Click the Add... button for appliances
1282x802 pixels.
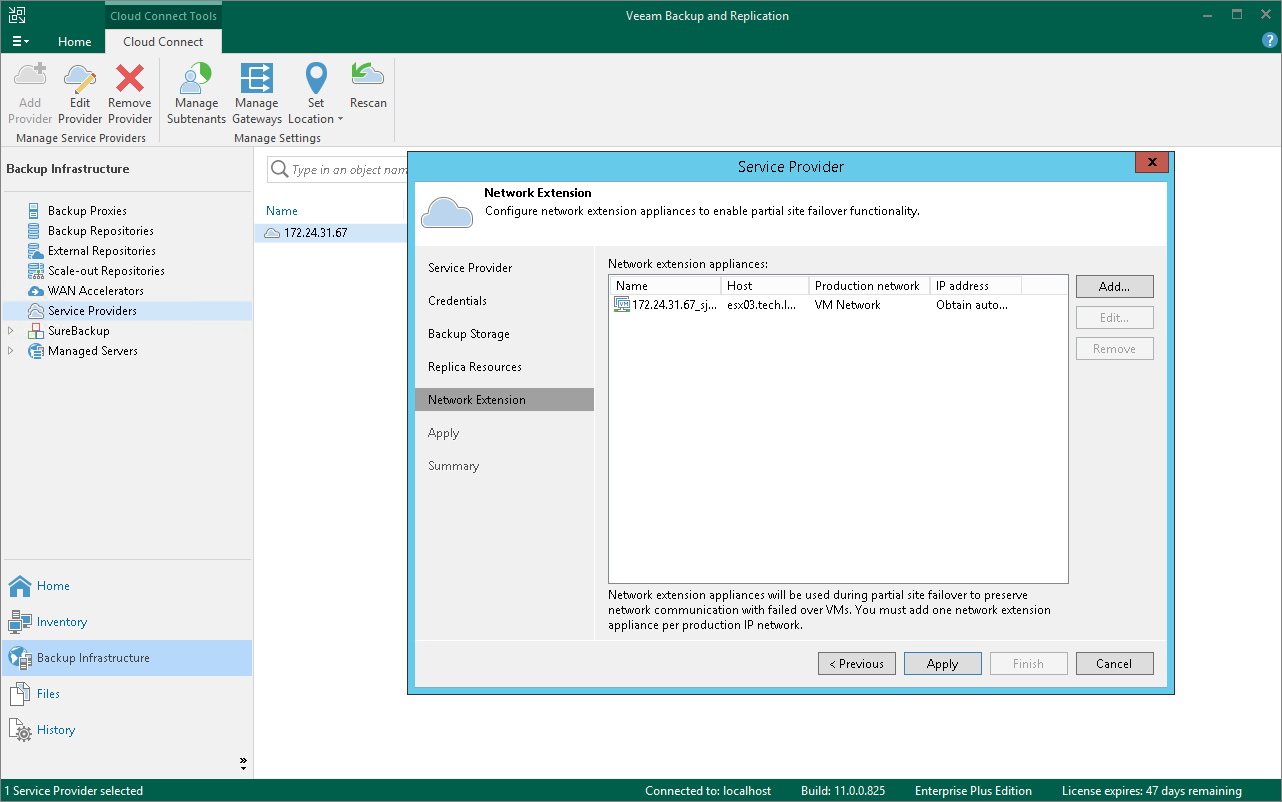pos(1115,287)
